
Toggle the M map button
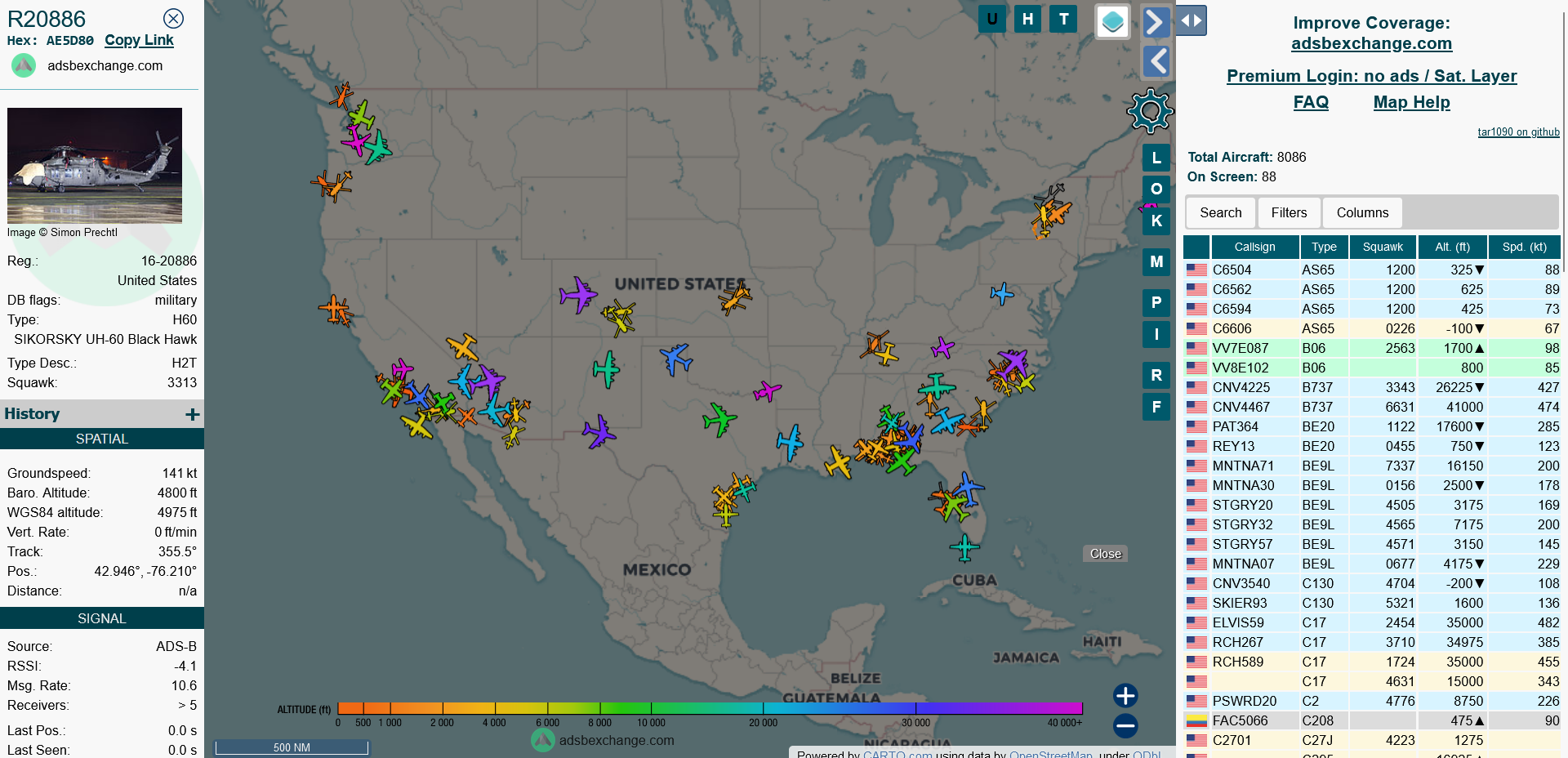click(x=1156, y=261)
